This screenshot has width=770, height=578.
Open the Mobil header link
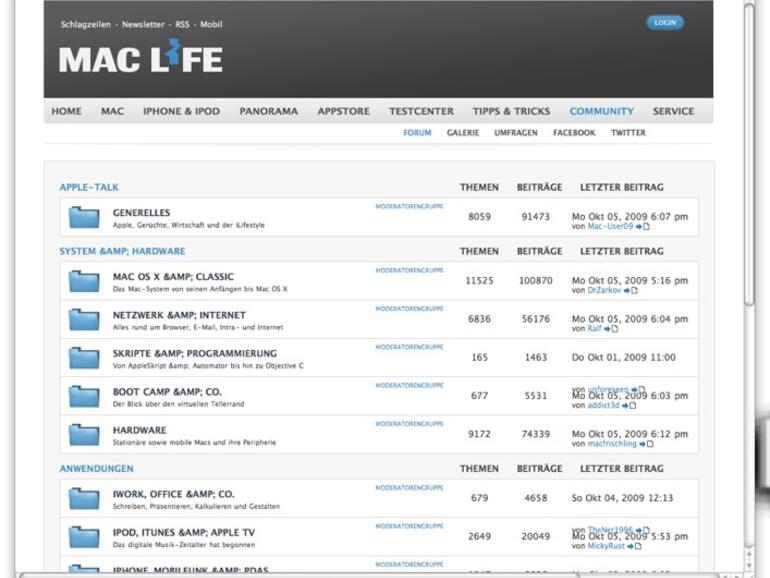(211, 25)
